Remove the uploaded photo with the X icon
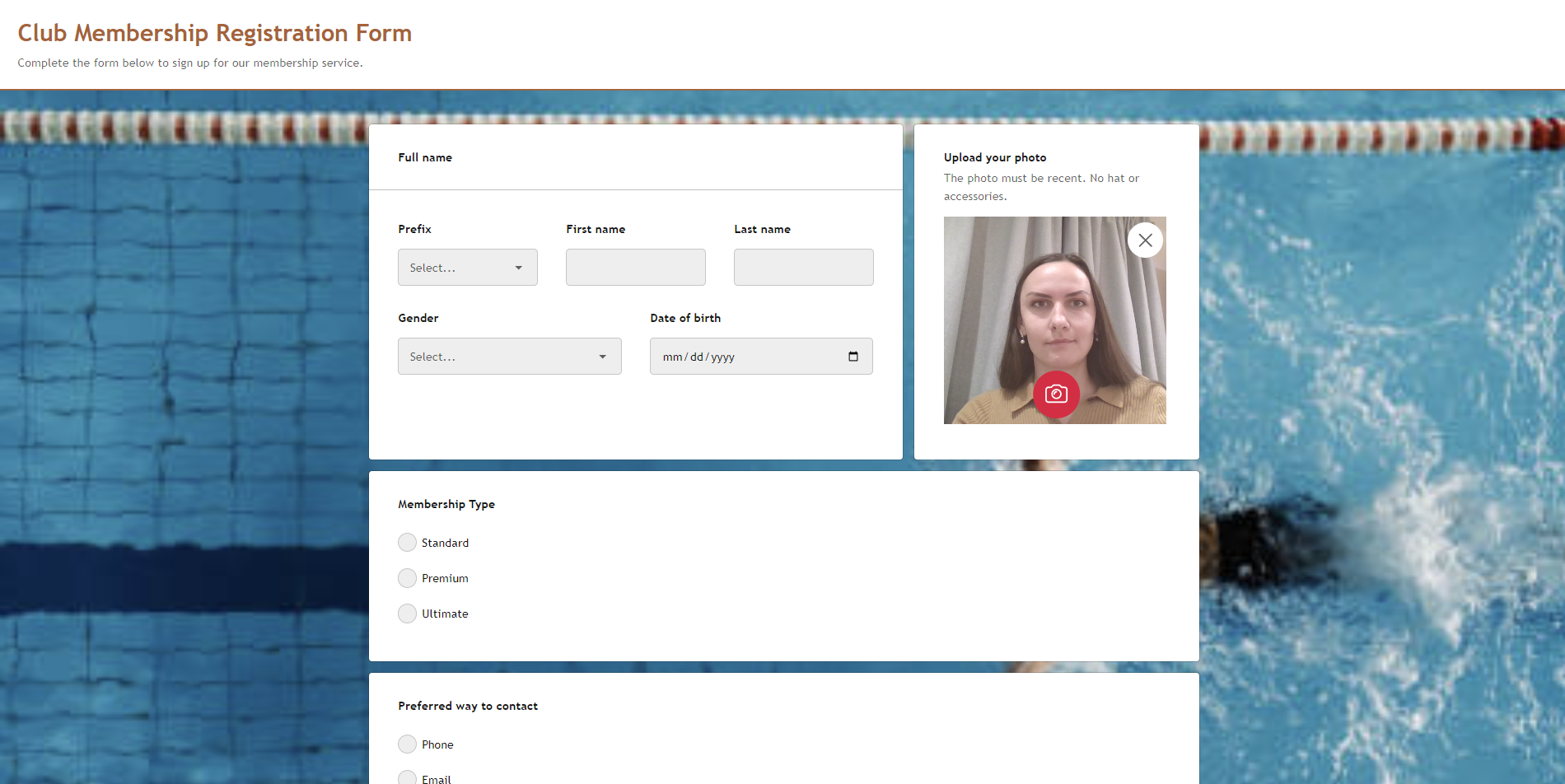Image resolution: width=1565 pixels, height=784 pixels. click(x=1145, y=240)
